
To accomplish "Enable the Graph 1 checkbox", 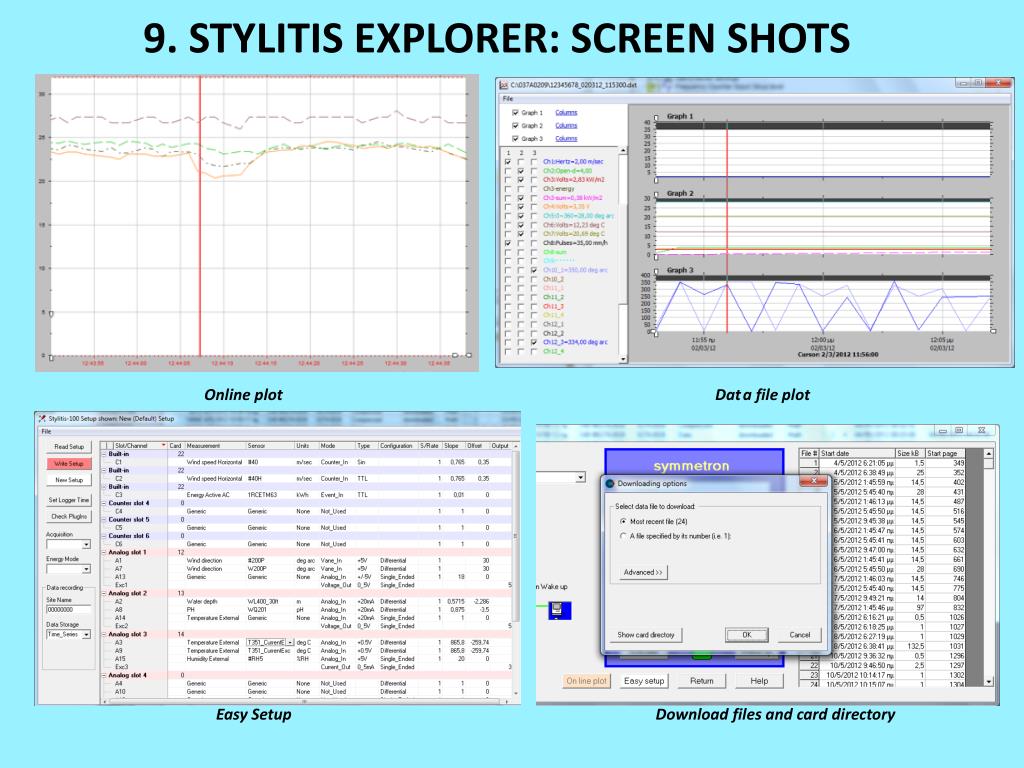I will 515,113.
